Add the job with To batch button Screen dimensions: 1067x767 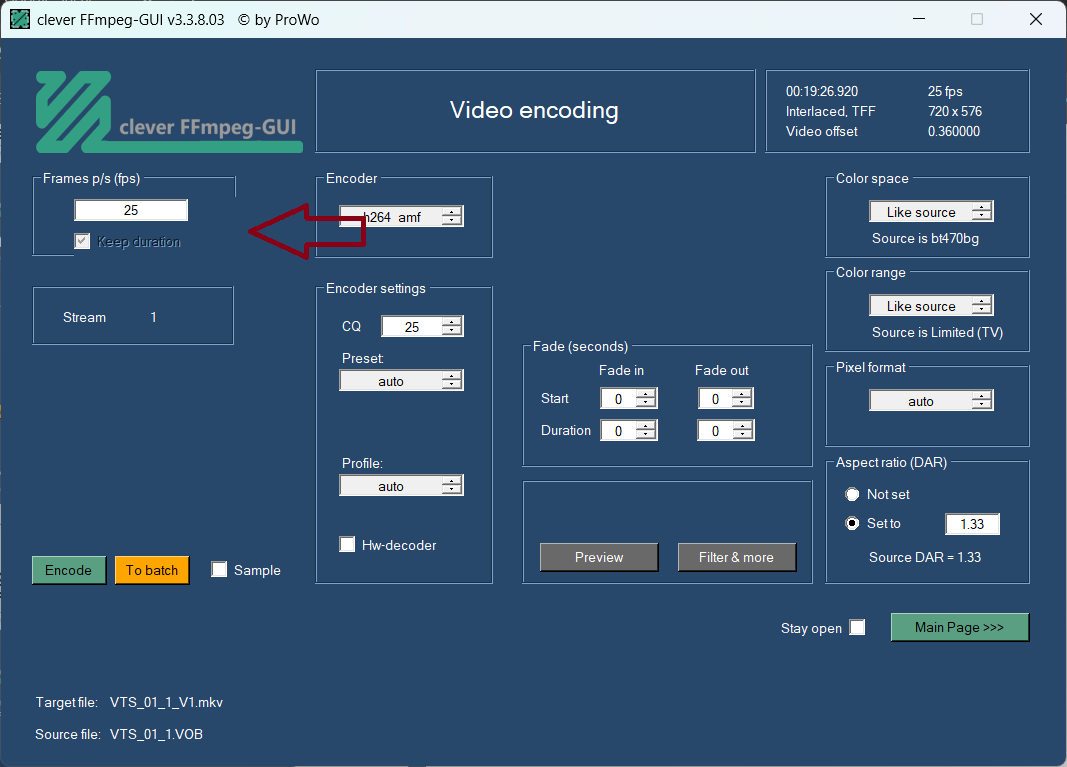coord(152,570)
